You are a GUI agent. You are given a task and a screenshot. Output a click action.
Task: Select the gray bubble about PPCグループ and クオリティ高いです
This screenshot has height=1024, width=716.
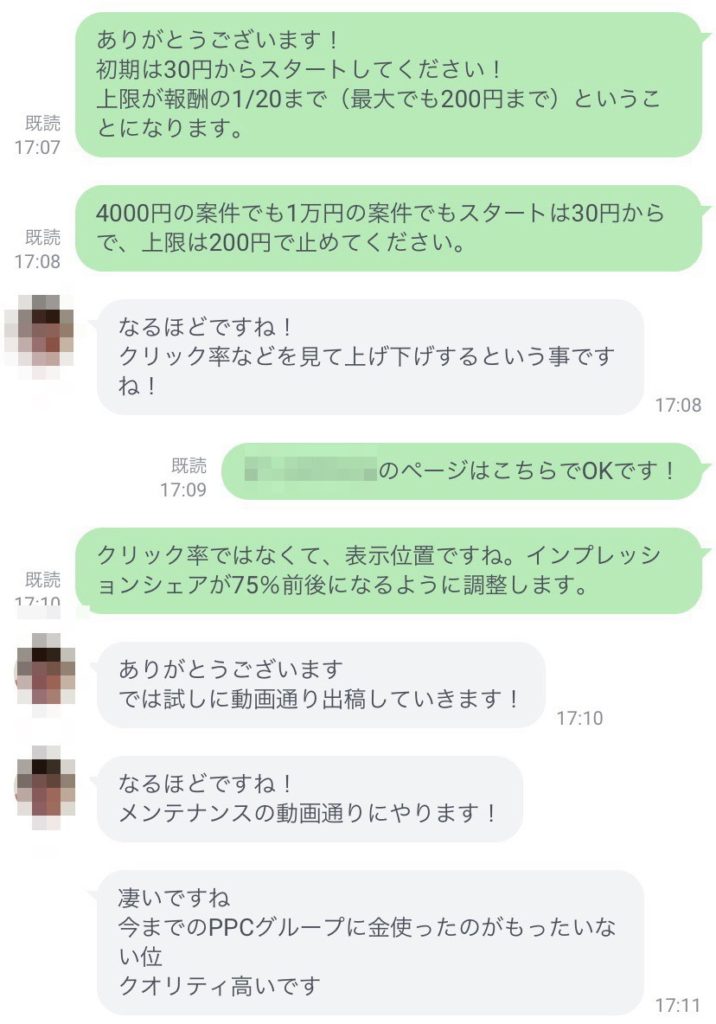[370, 942]
